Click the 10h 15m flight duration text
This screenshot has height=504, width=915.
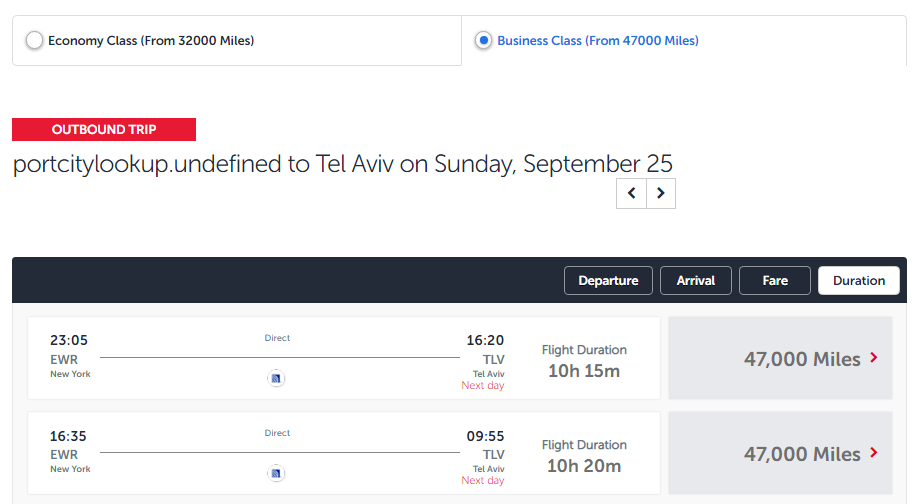(584, 371)
